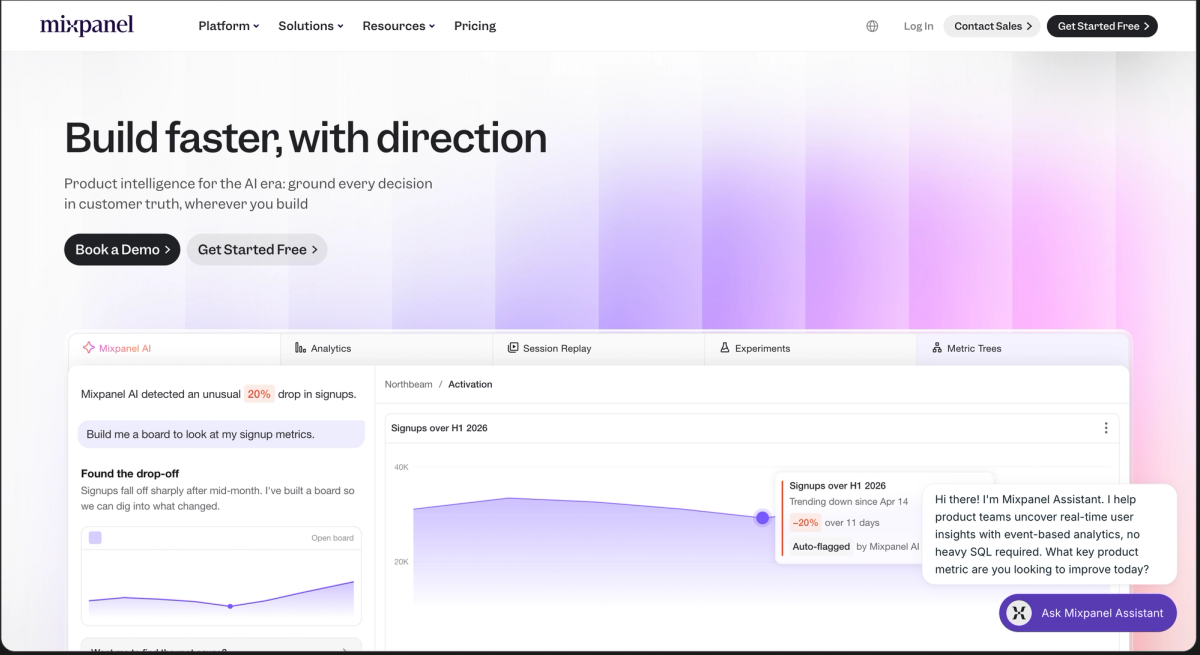Click 'Build faster, with direction' headline

(x=306, y=138)
